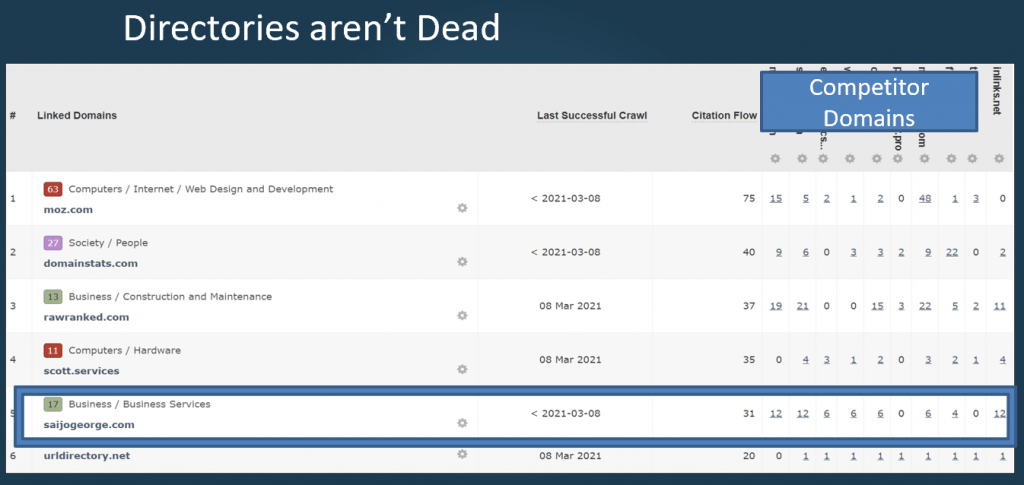Click Citation Flow value 20 for urldirectory.net
Image resolution: width=1024 pixels, height=485 pixels.
click(x=748, y=456)
